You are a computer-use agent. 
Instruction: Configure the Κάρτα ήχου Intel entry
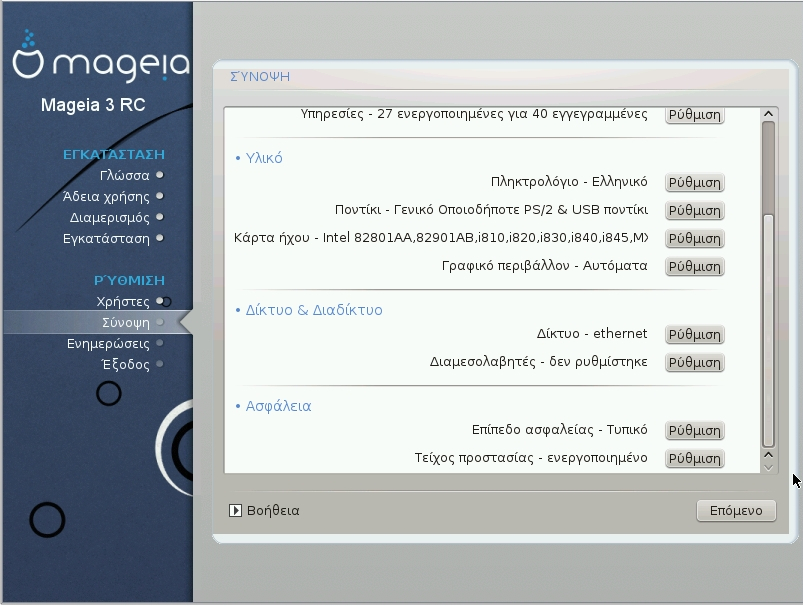click(694, 239)
